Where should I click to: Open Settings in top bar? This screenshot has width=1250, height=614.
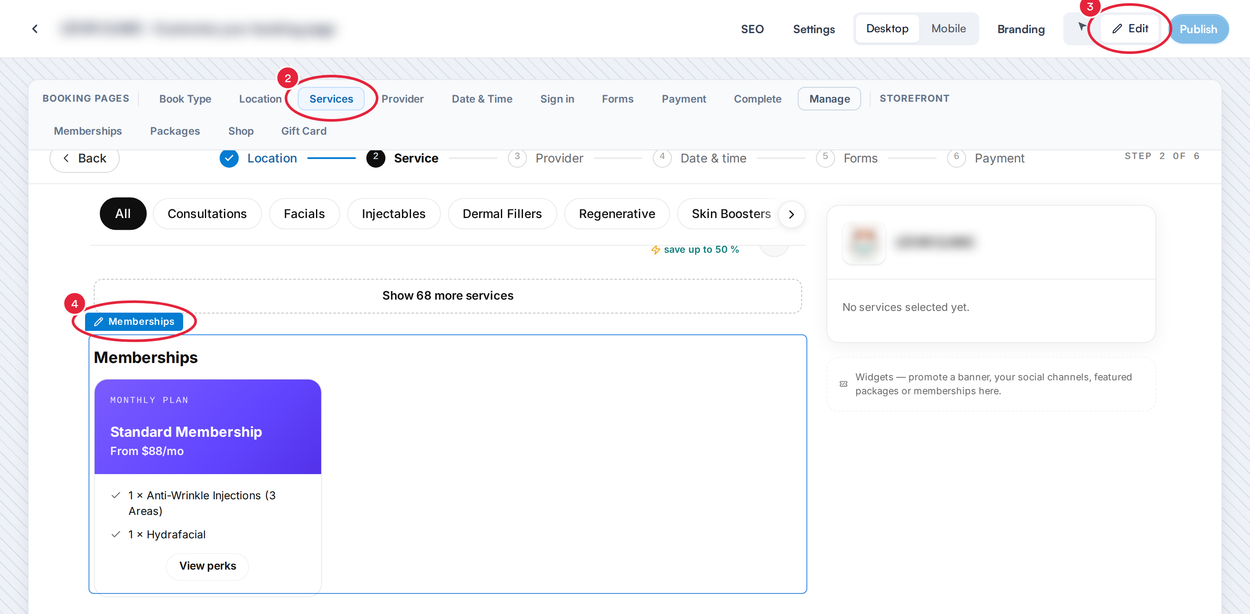tap(814, 29)
